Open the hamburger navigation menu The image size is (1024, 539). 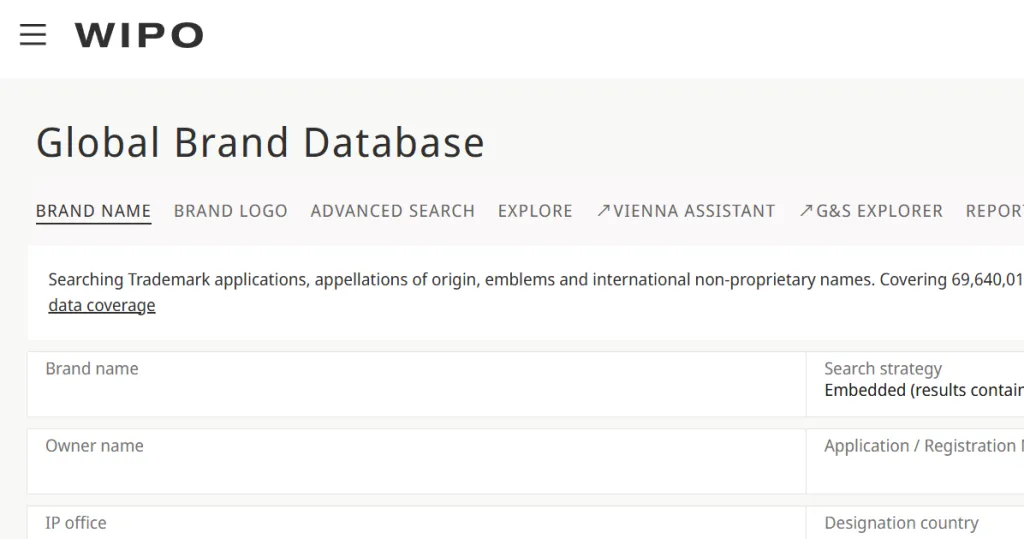click(33, 35)
